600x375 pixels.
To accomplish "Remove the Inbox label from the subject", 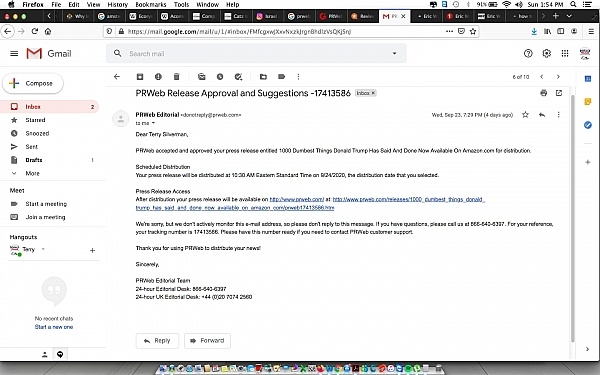I will [373, 93].
